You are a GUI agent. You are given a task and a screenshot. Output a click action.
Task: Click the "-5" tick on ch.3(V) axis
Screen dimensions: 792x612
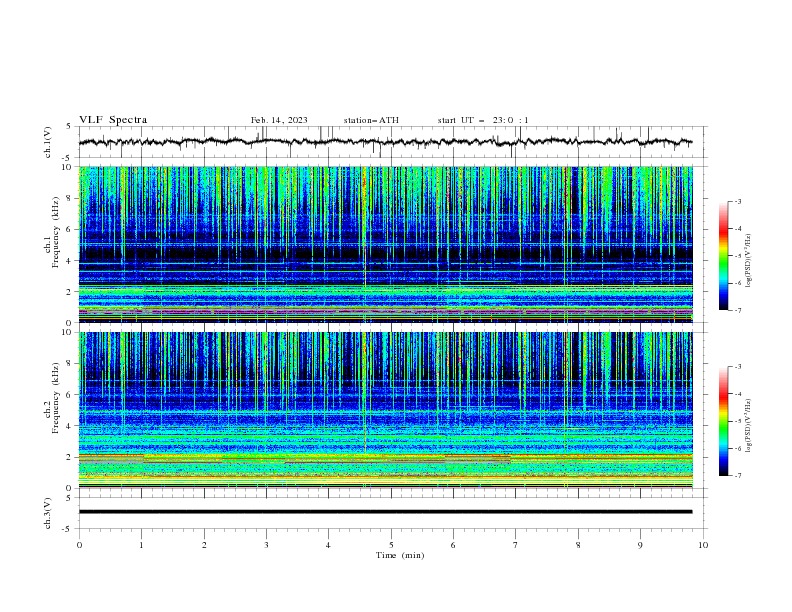click(x=68, y=529)
